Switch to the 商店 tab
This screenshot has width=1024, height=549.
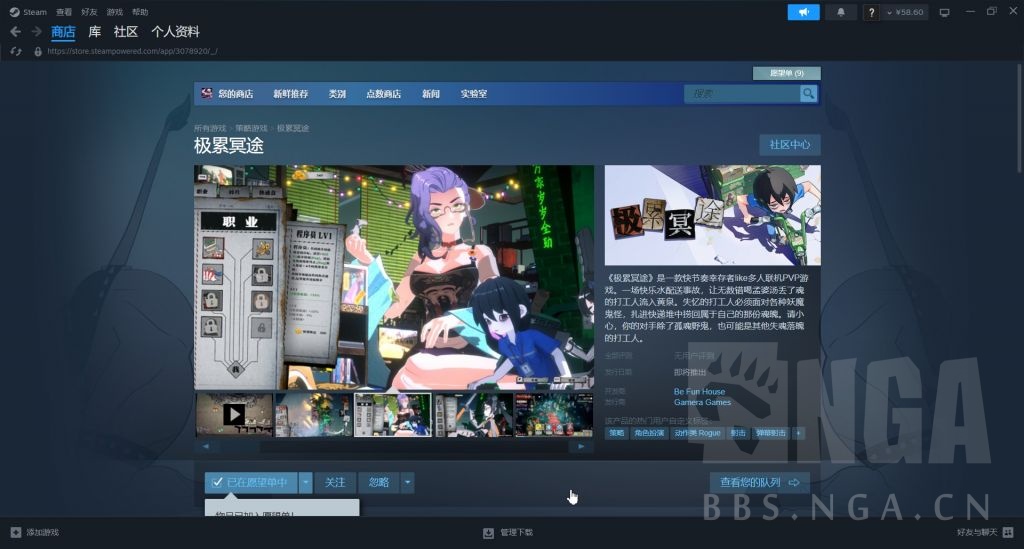click(x=63, y=31)
